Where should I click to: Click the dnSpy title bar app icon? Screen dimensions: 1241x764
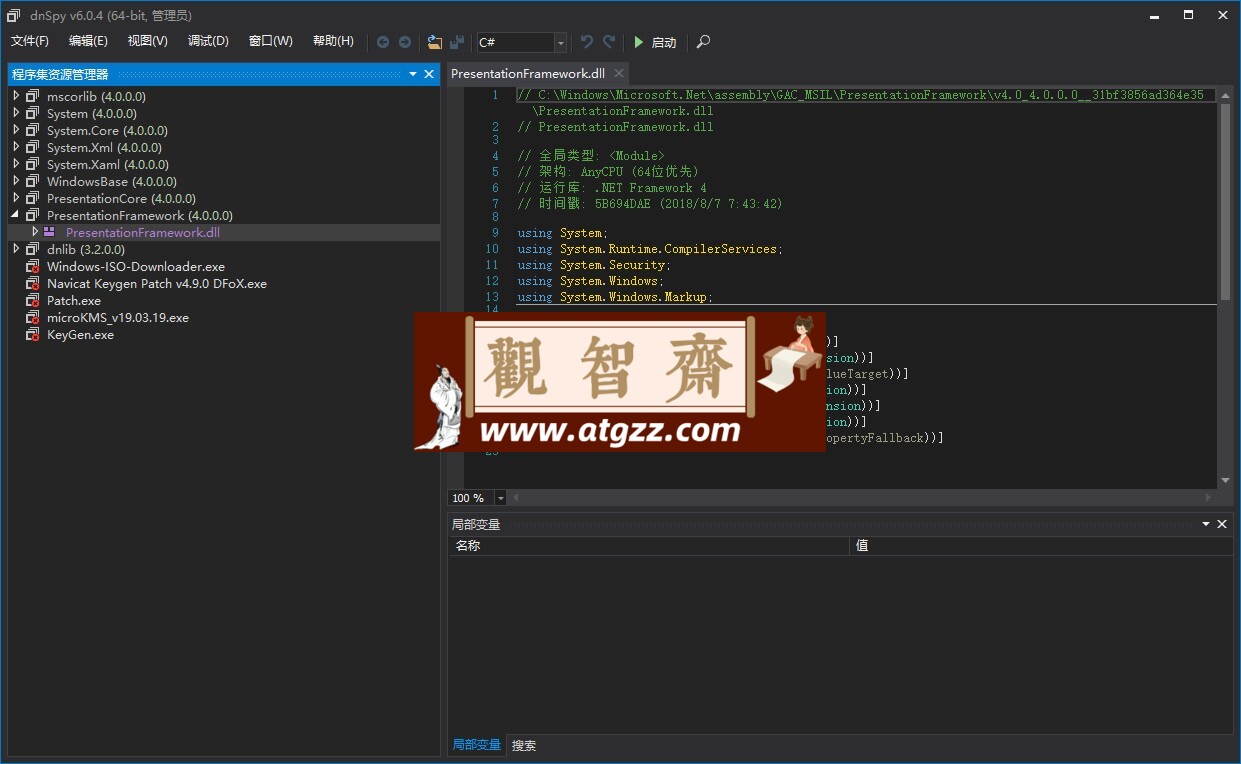pos(13,15)
